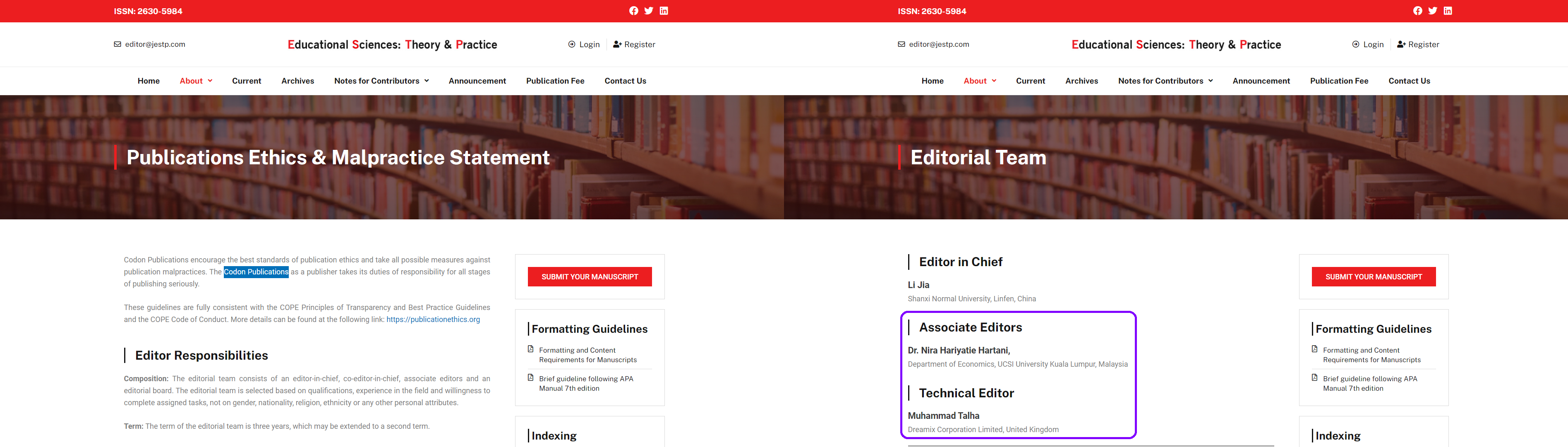Follow the publicationethics.org hyperlink

tap(433, 320)
